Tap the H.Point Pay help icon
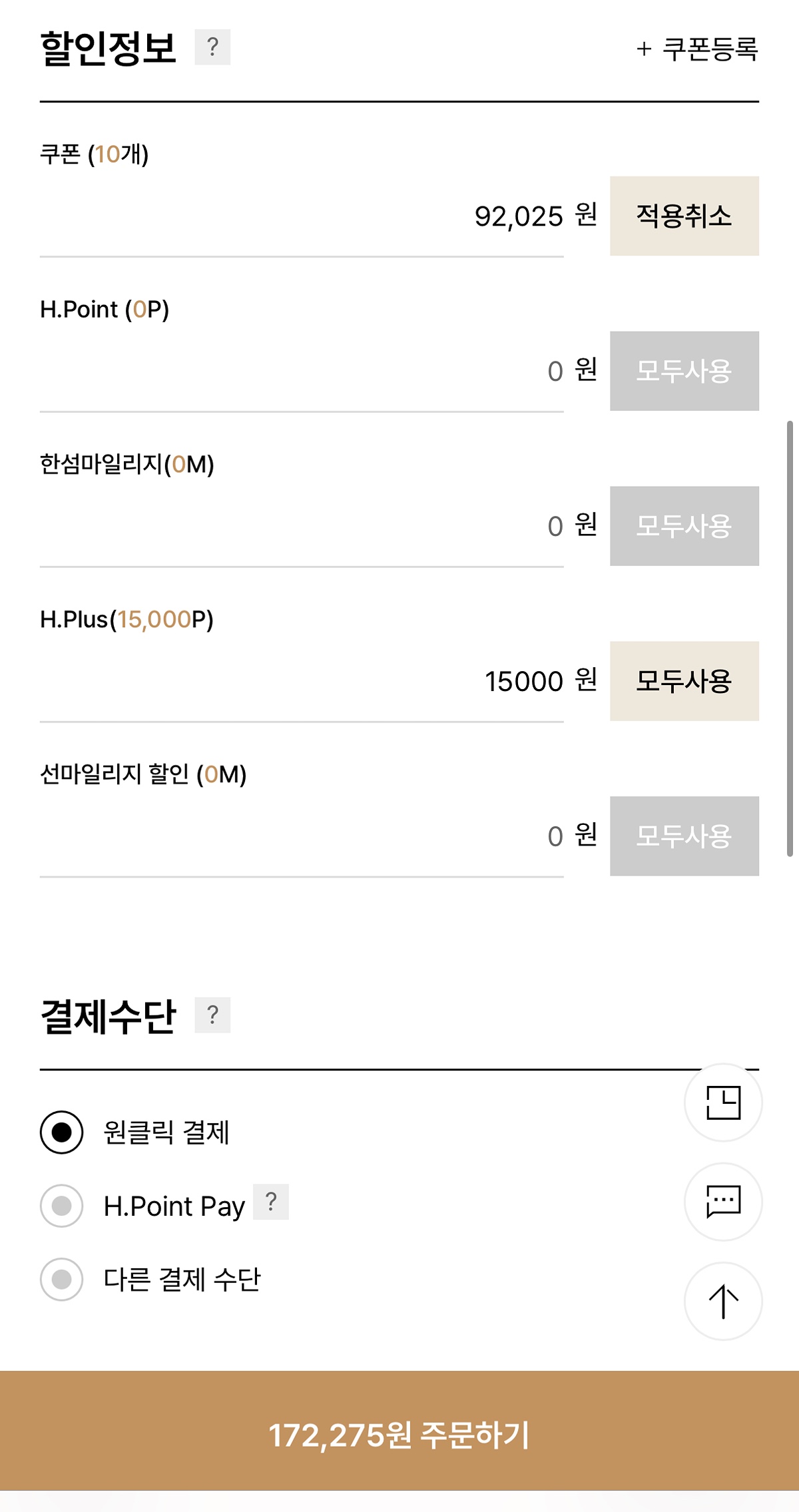This screenshot has height=1512, width=799. [x=271, y=1202]
